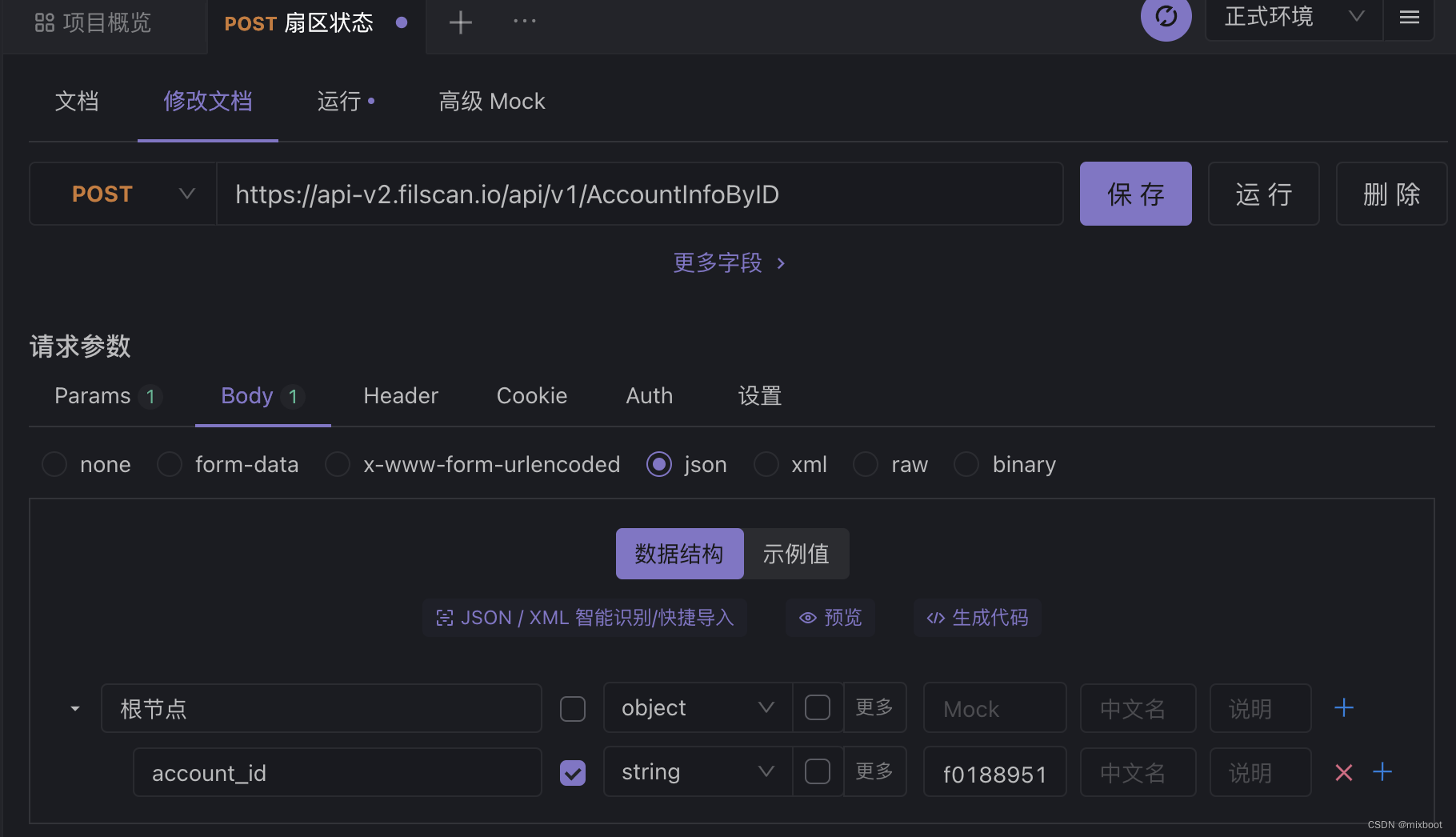
Task: Uncheck required checkbox for account_id
Action: [573, 773]
